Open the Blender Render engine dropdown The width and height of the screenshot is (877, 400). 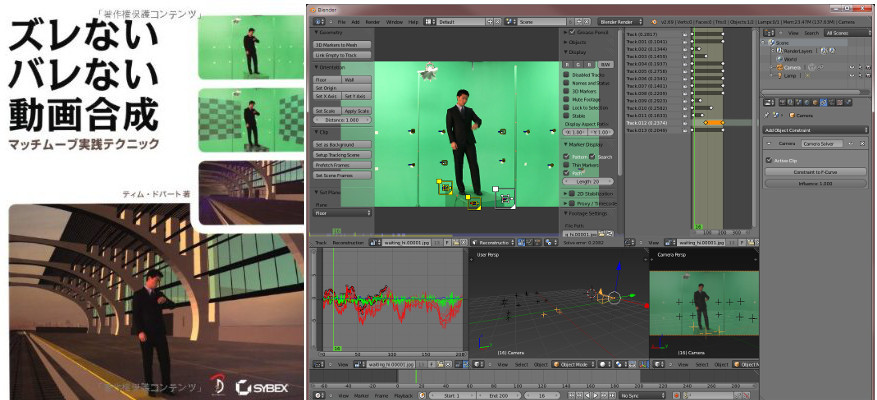click(x=619, y=21)
